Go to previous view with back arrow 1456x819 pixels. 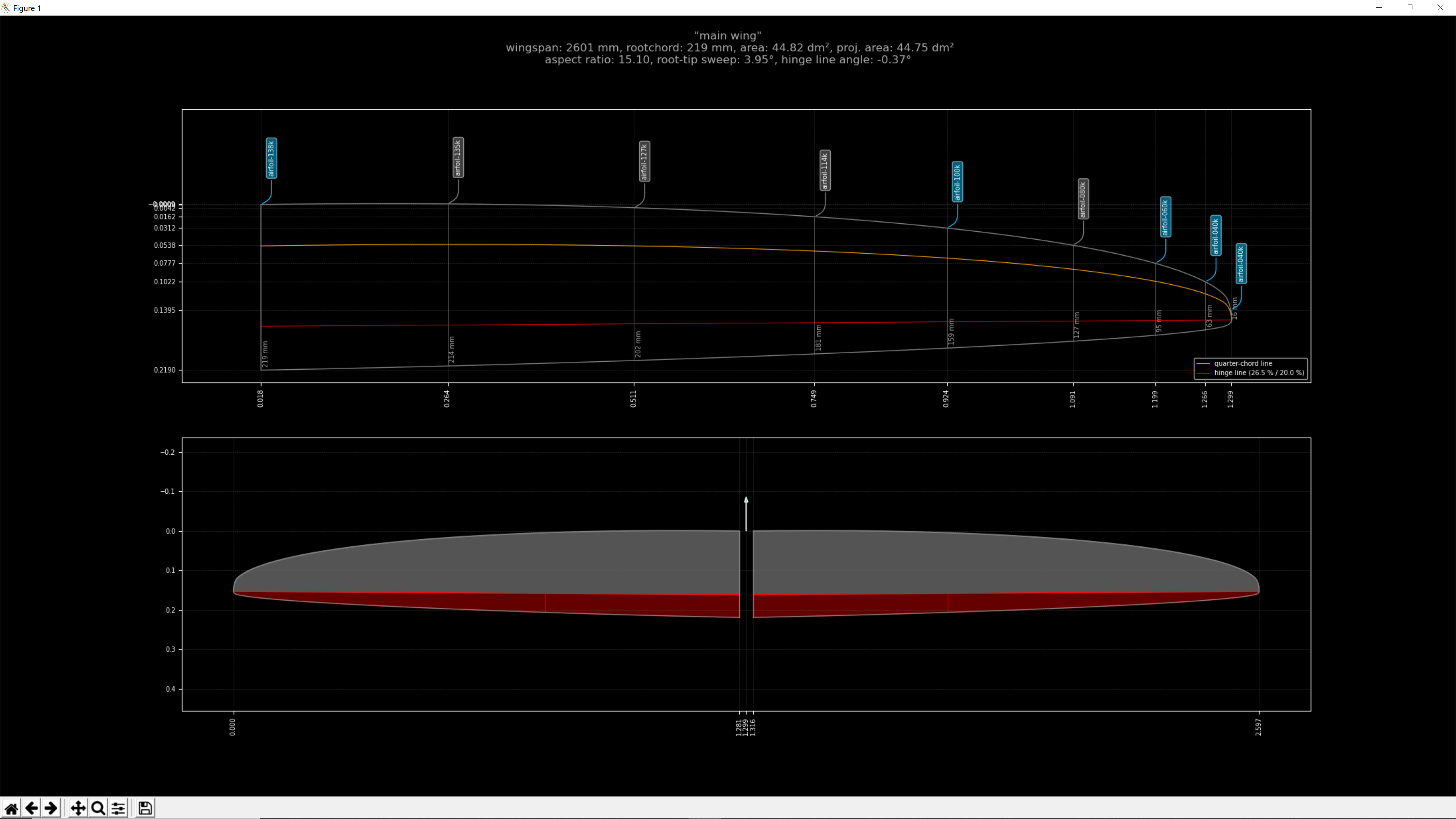click(x=31, y=808)
